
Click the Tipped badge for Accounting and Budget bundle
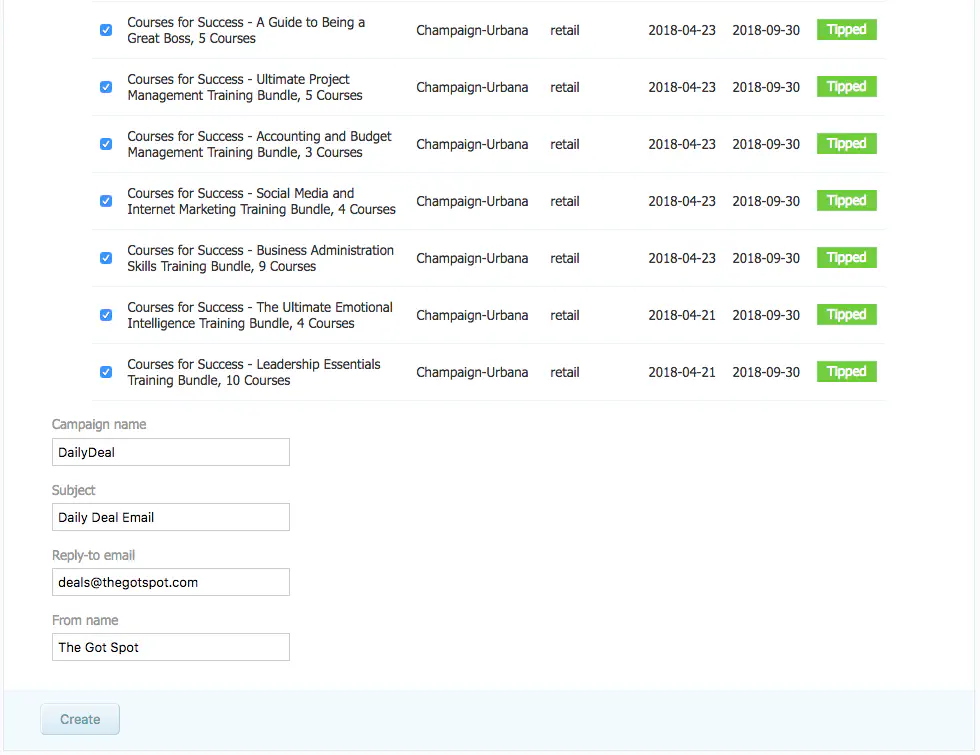pyautogui.click(x=846, y=143)
